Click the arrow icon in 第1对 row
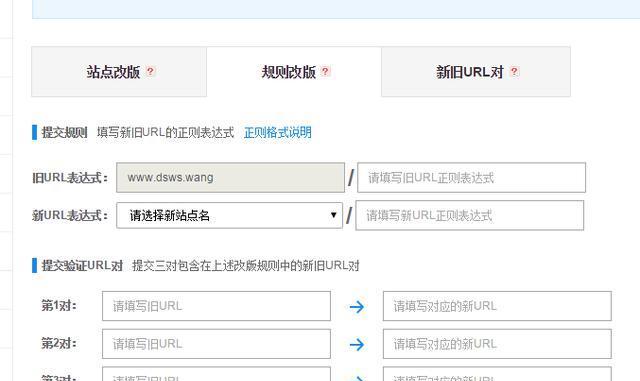The width and height of the screenshot is (640, 381). pos(357,307)
